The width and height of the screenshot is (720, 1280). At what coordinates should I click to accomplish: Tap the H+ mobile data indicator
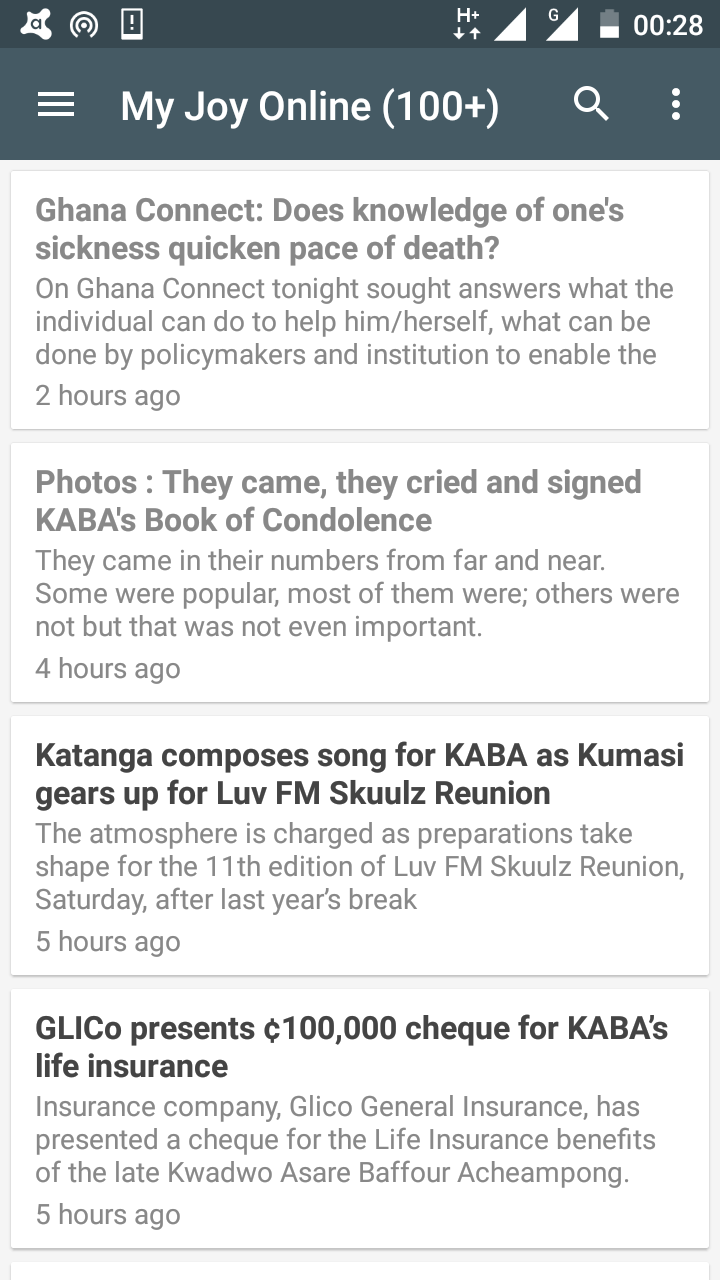pyautogui.click(x=467, y=24)
